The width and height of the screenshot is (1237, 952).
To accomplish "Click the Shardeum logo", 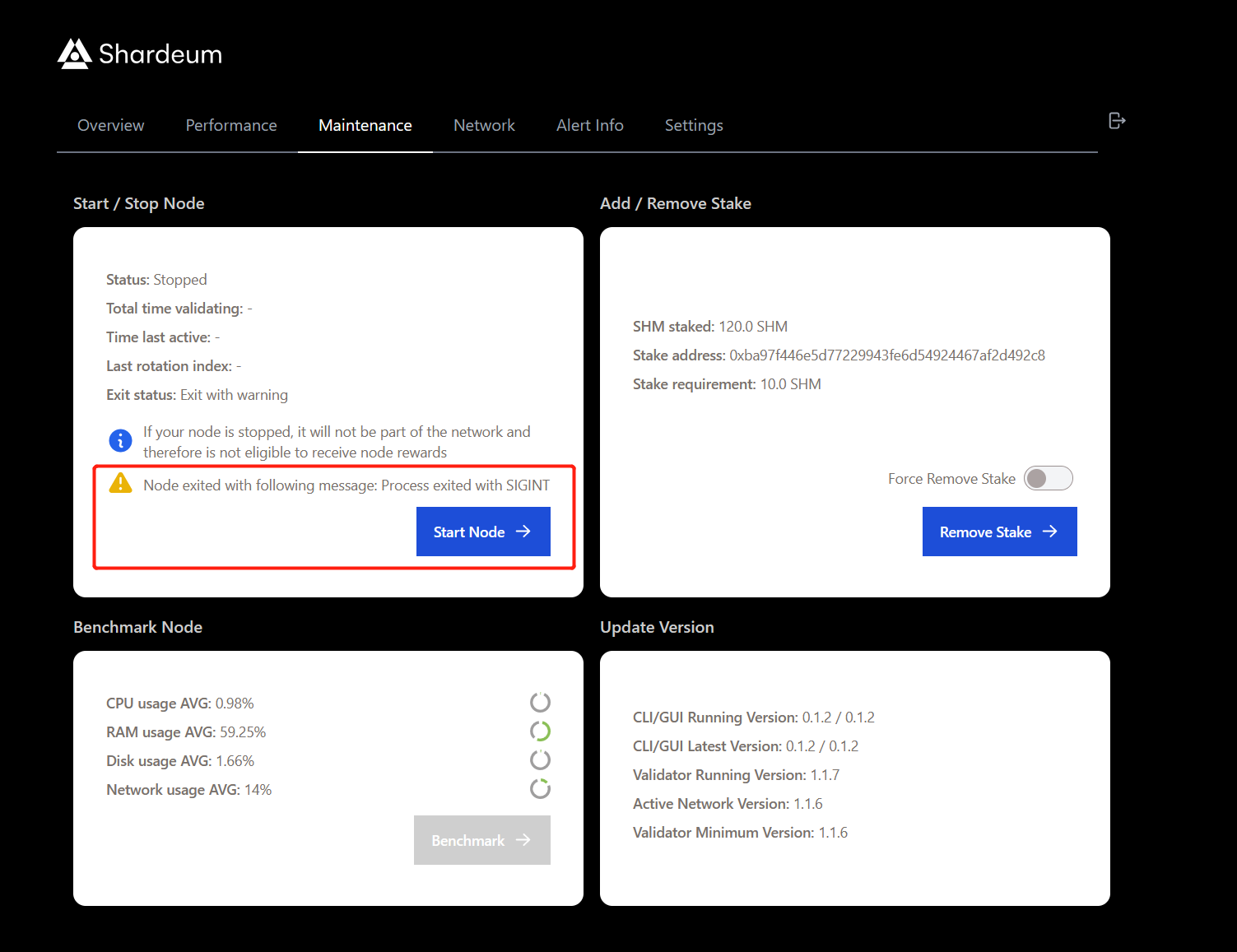I will coord(74,53).
